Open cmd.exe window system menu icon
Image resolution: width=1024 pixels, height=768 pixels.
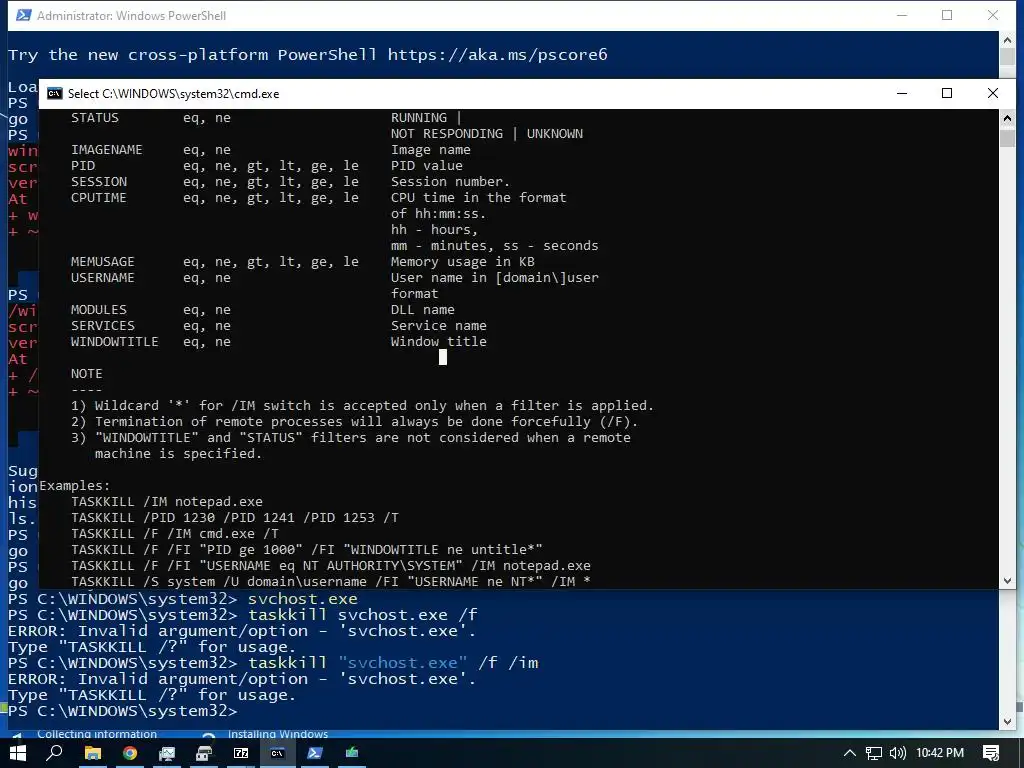55,93
